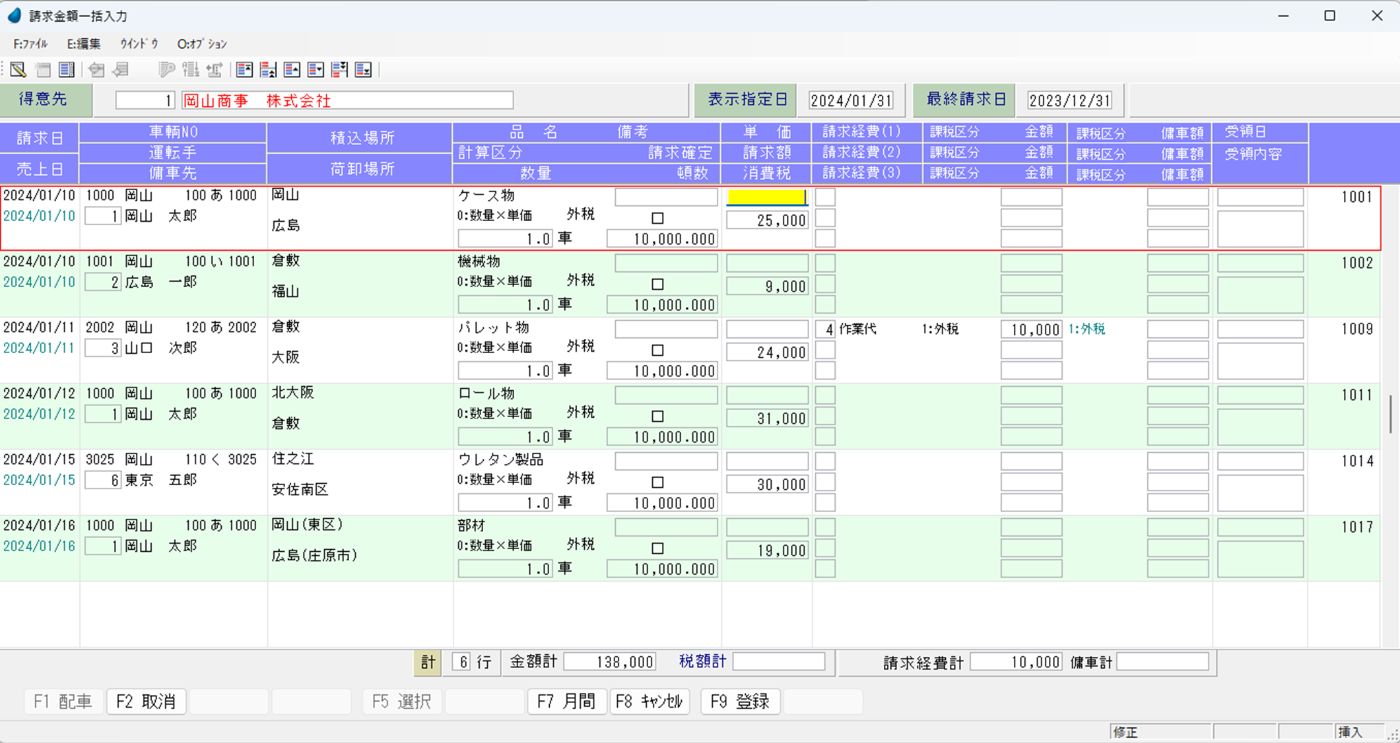Open the E:編集 menu
The height and width of the screenshot is (743, 1400).
83,44
